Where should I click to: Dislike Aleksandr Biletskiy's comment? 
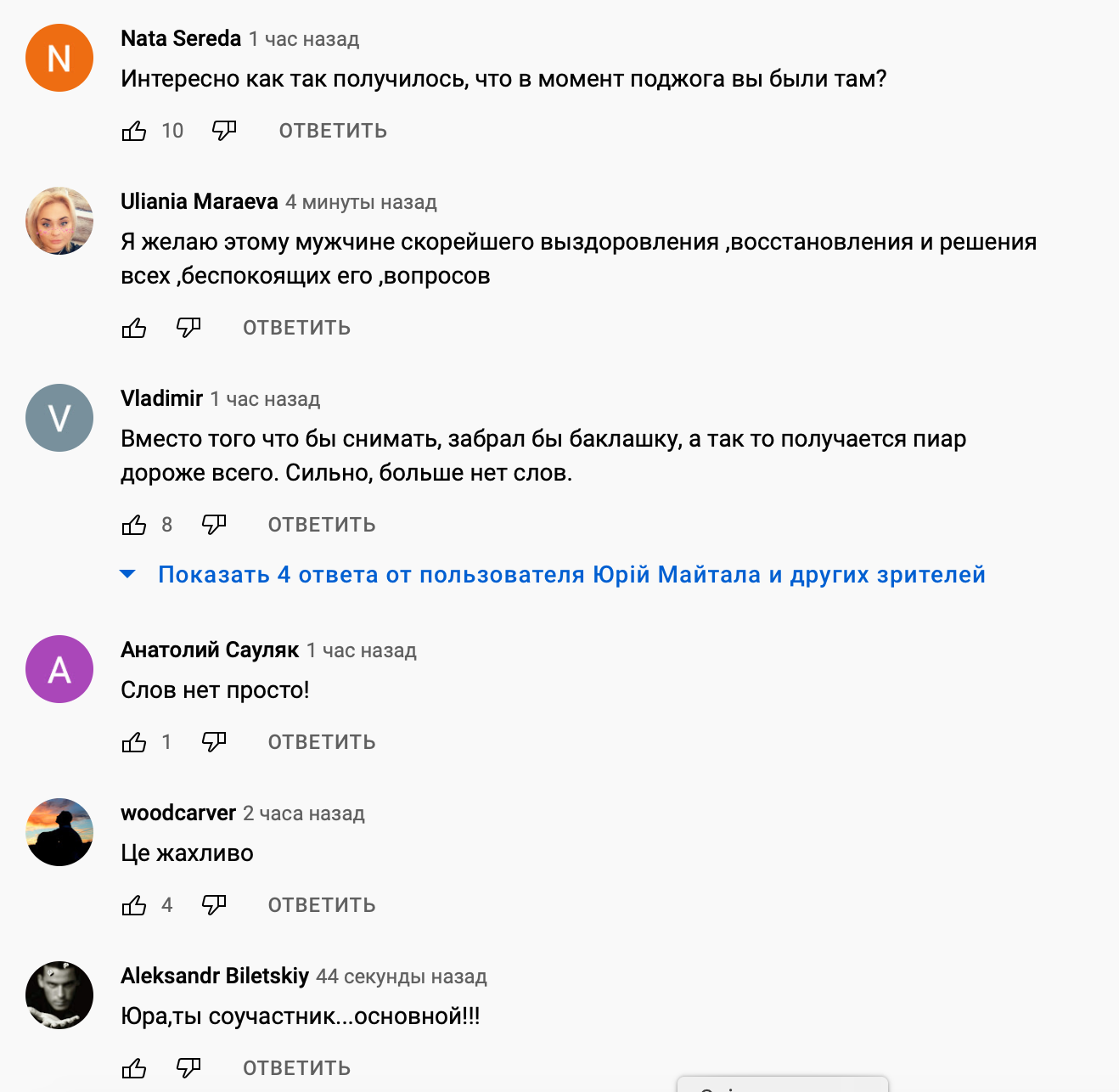pyautogui.click(x=188, y=1068)
